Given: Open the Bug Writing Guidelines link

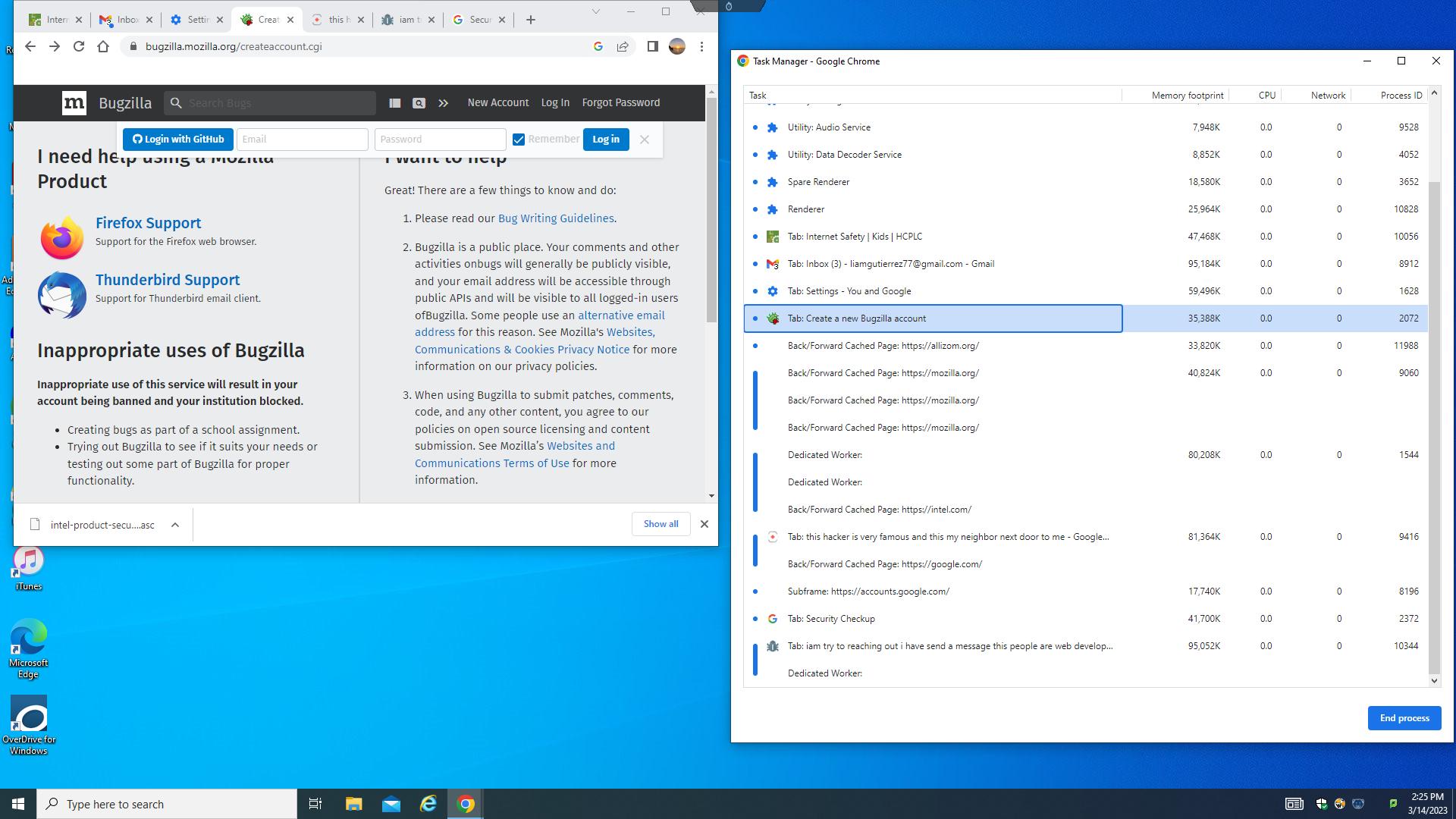Looking at the screenshot, I should (556, 218).
